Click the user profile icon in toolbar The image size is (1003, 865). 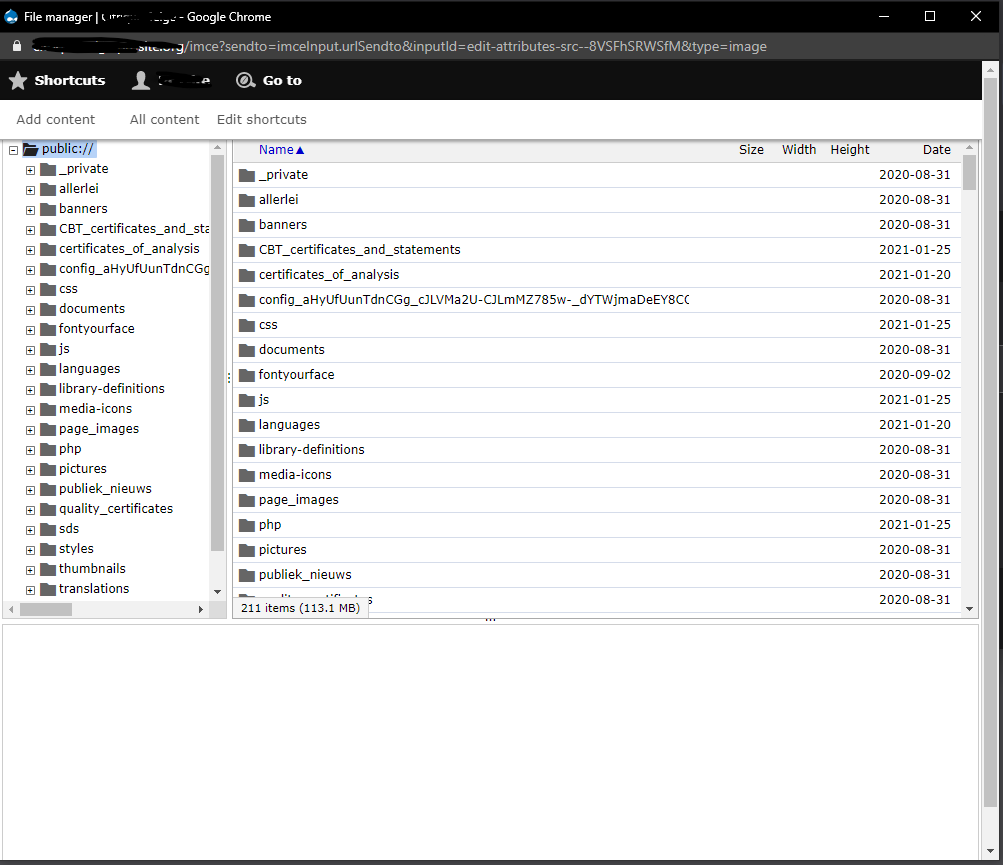(x=141, y=81)
